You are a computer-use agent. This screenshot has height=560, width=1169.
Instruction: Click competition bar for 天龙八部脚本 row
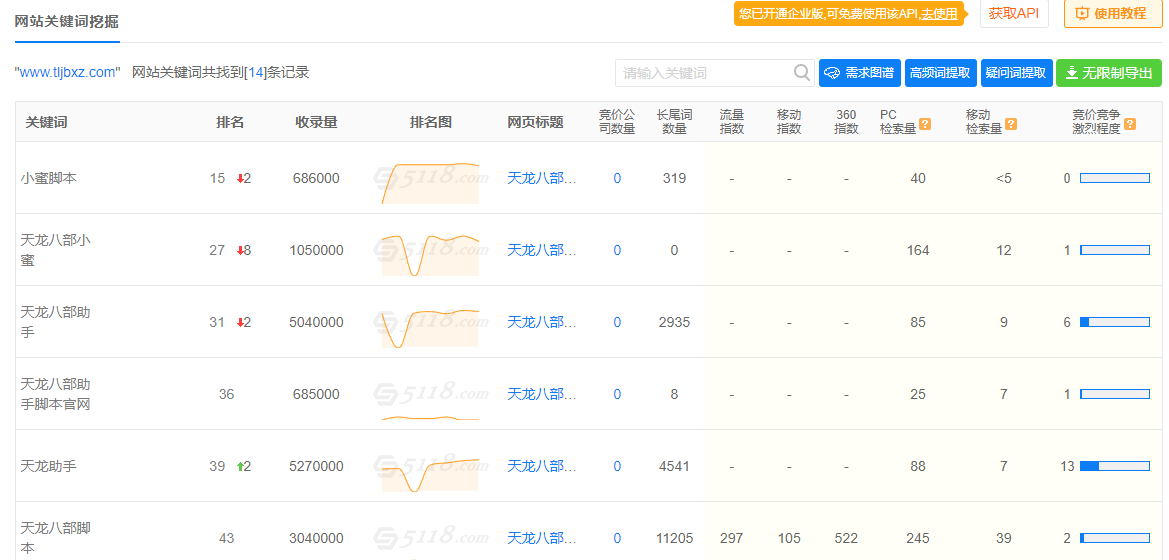click(x=1115, y=538)
